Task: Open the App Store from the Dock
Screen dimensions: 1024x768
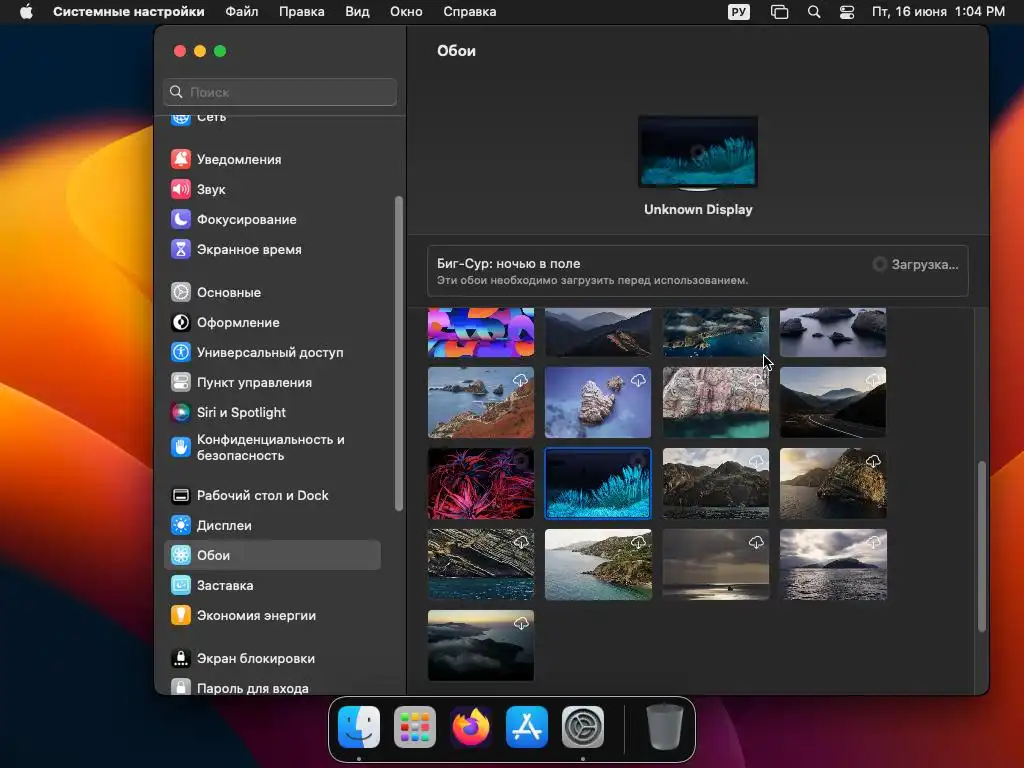Action: pos(527,727)
